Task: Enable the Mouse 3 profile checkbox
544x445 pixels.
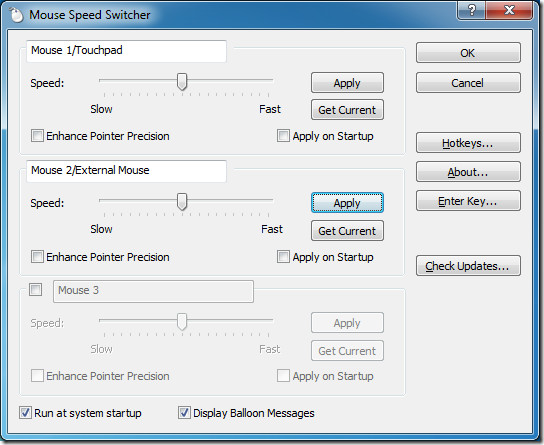Action: (x=35, y=289)
